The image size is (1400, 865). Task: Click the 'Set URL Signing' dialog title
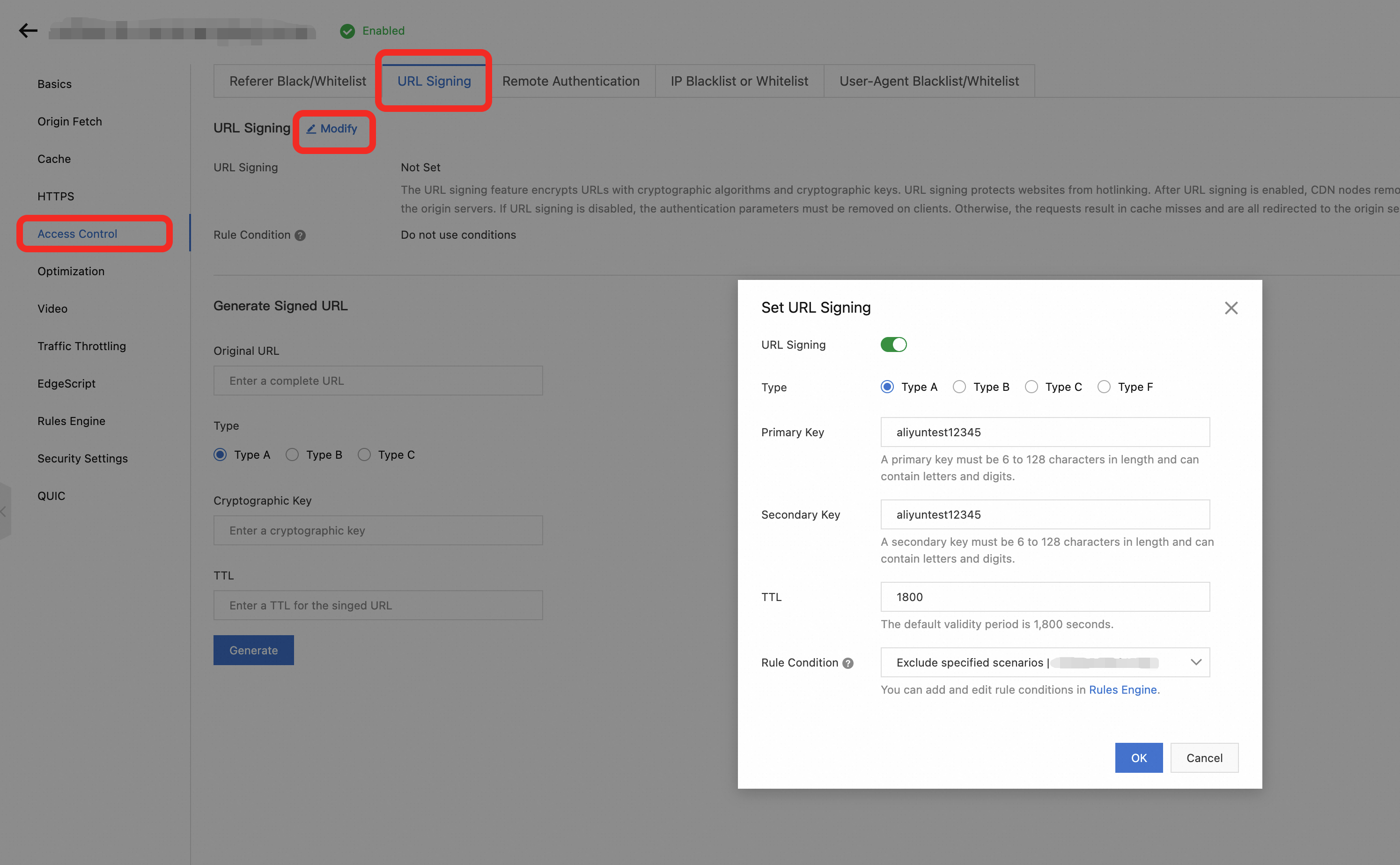tap(816, 308)
